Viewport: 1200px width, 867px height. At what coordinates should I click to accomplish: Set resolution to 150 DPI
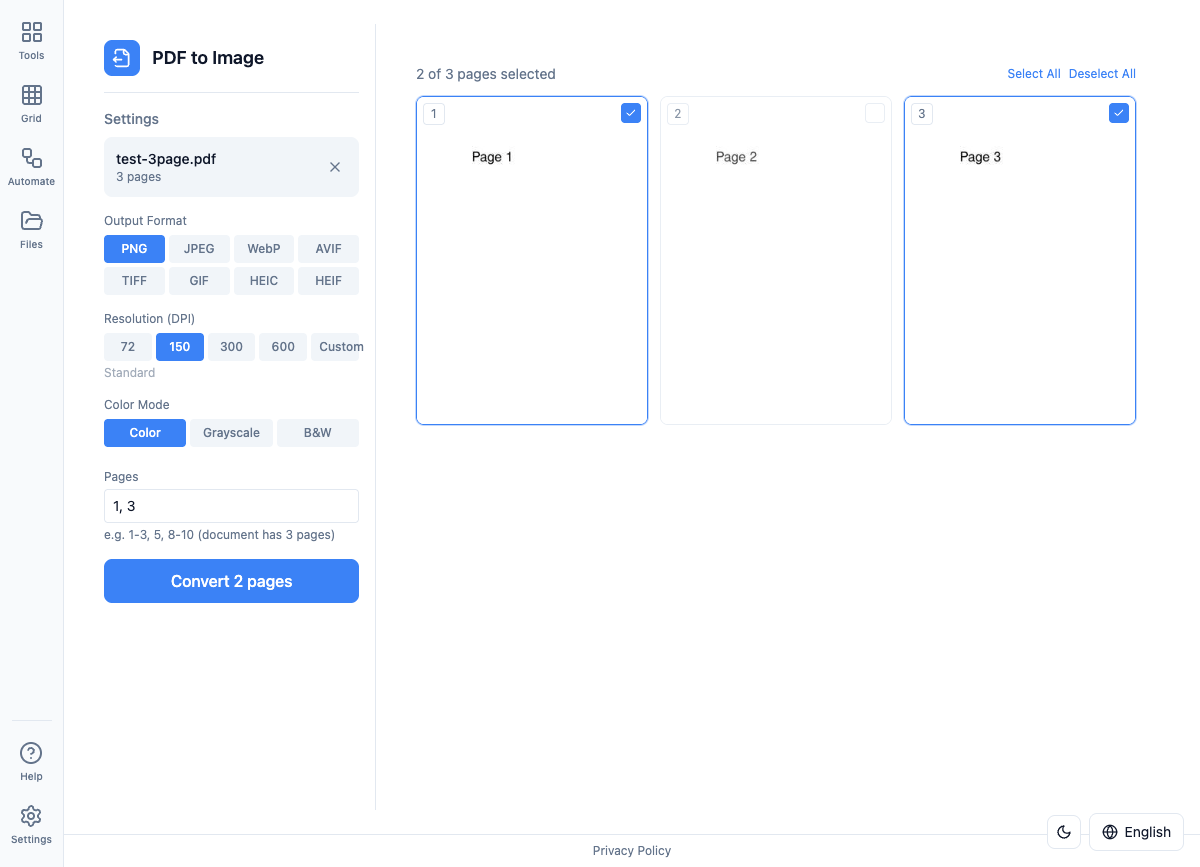coord(180,347)
